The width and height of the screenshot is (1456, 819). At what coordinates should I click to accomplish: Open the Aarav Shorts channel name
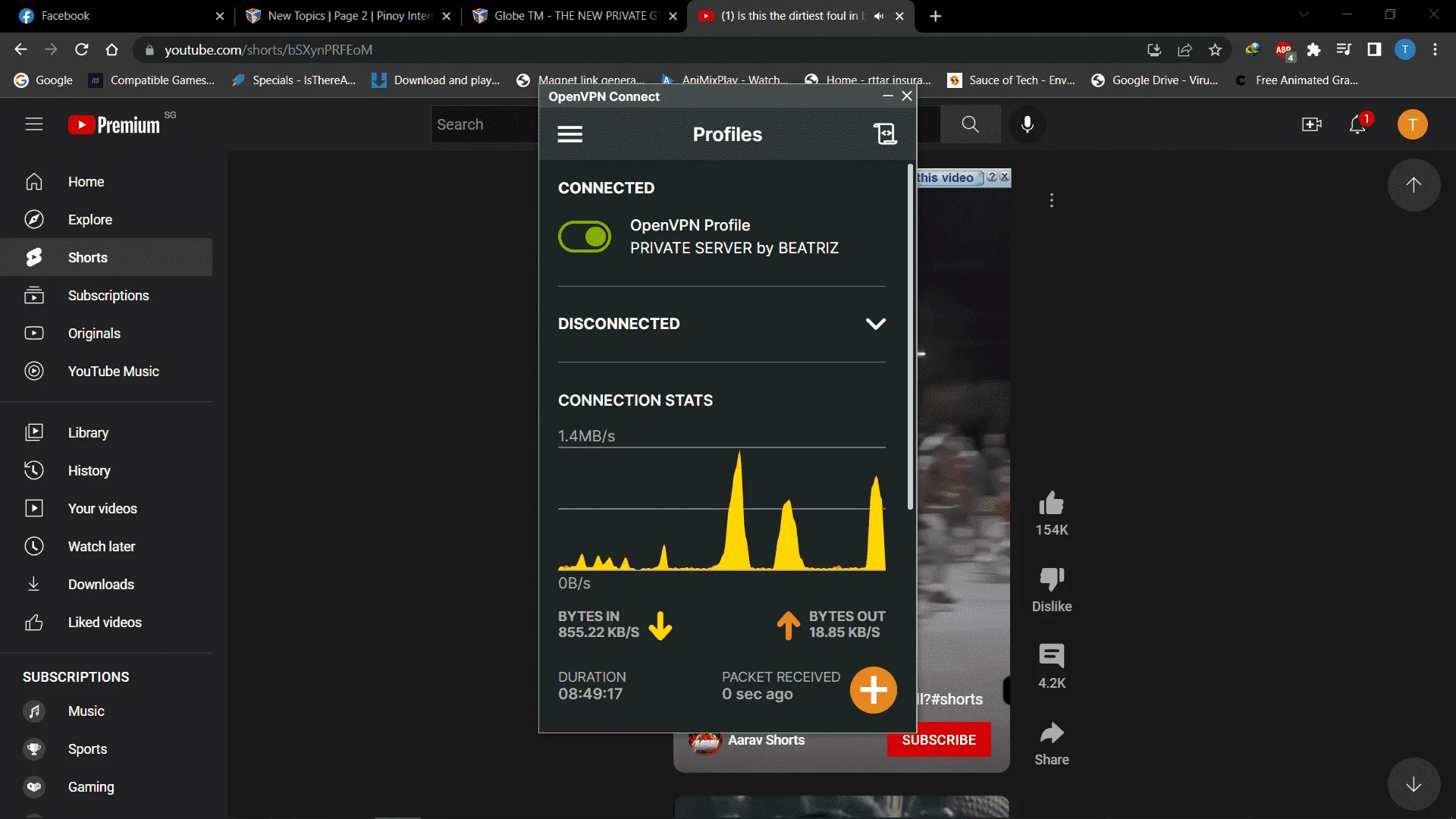pos(766,739)
